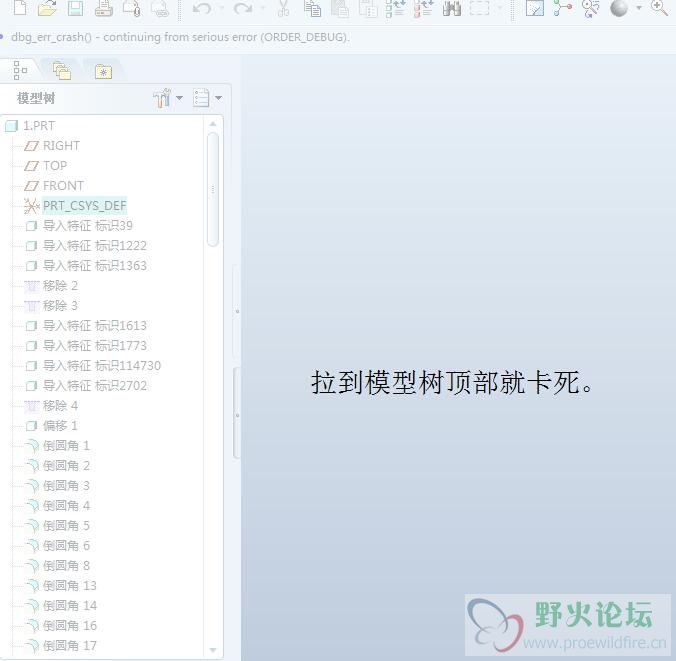Click the model tree scrollbar thumb
This screenshot has height=661, width=676.
tap(213, 189)
